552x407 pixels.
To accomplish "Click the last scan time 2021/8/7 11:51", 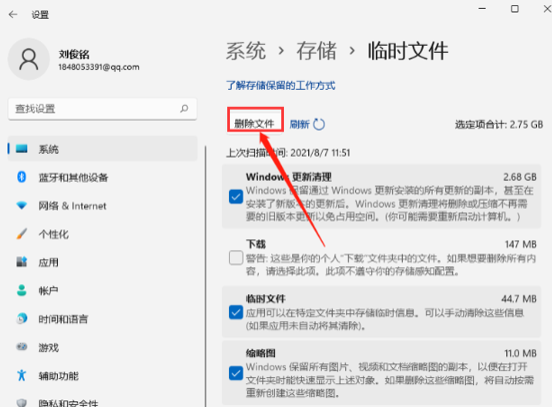I will coord(320,152).
